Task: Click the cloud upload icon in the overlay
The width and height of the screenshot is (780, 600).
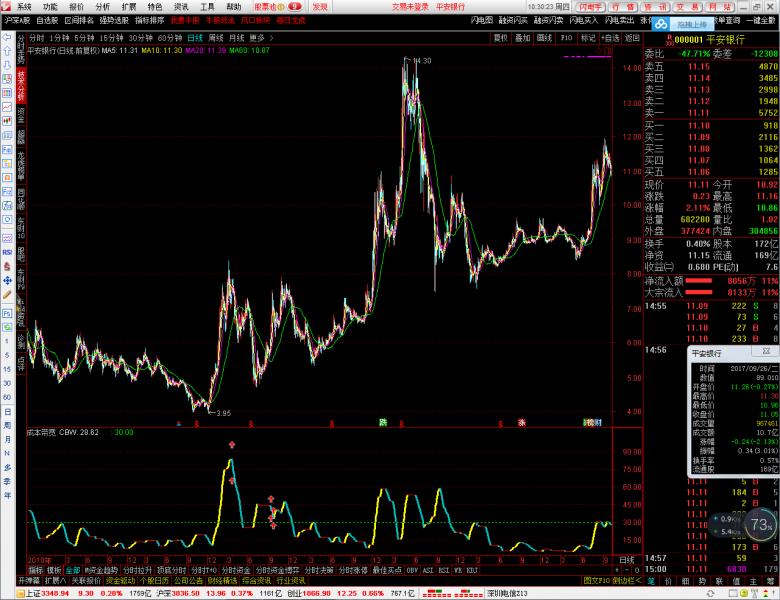Action: pos(661,24)
